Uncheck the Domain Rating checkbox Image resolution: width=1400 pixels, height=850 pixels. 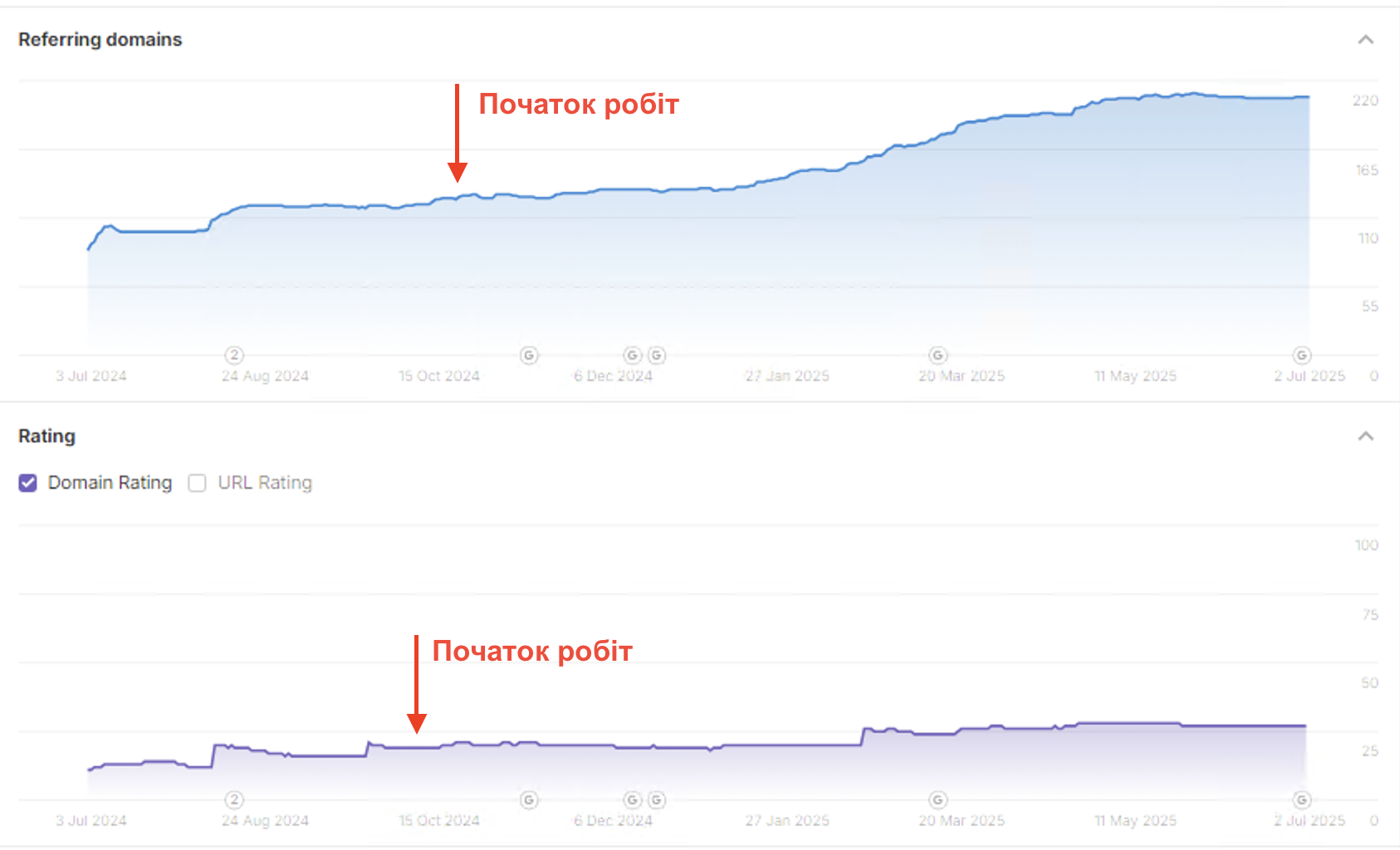click(x=28, y=483)
